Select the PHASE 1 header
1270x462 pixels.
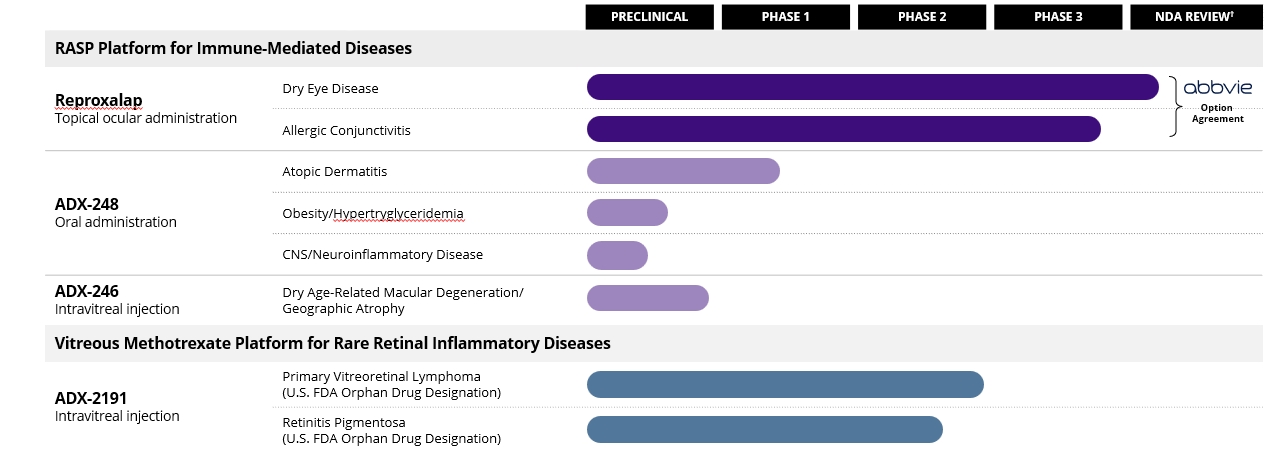785,17
